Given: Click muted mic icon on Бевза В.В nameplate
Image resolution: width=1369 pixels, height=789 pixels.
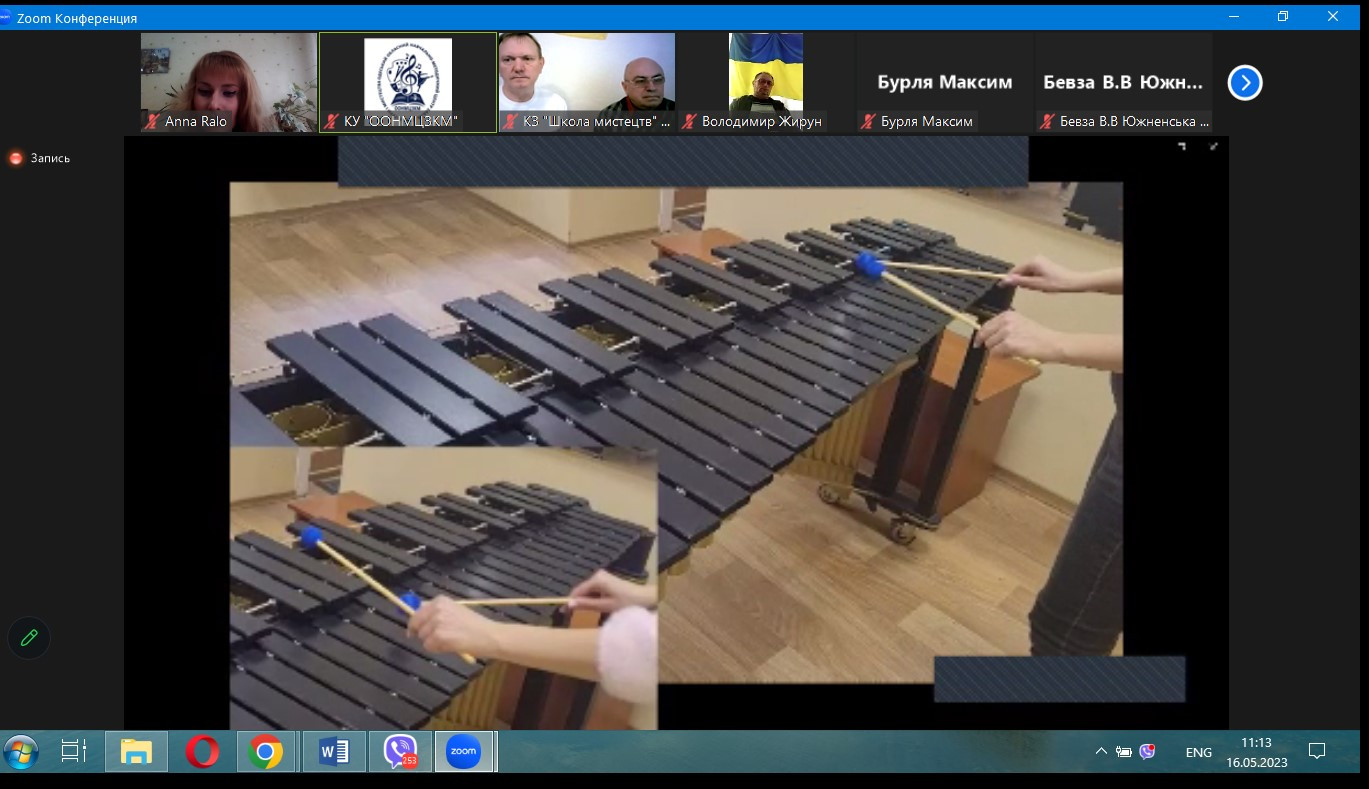Looking at the screenshot, I should (x=1048, y=122).
